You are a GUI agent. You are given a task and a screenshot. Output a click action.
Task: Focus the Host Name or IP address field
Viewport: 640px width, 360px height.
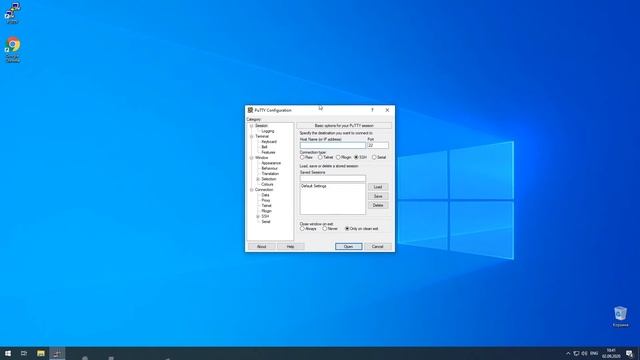pos(333,145)
